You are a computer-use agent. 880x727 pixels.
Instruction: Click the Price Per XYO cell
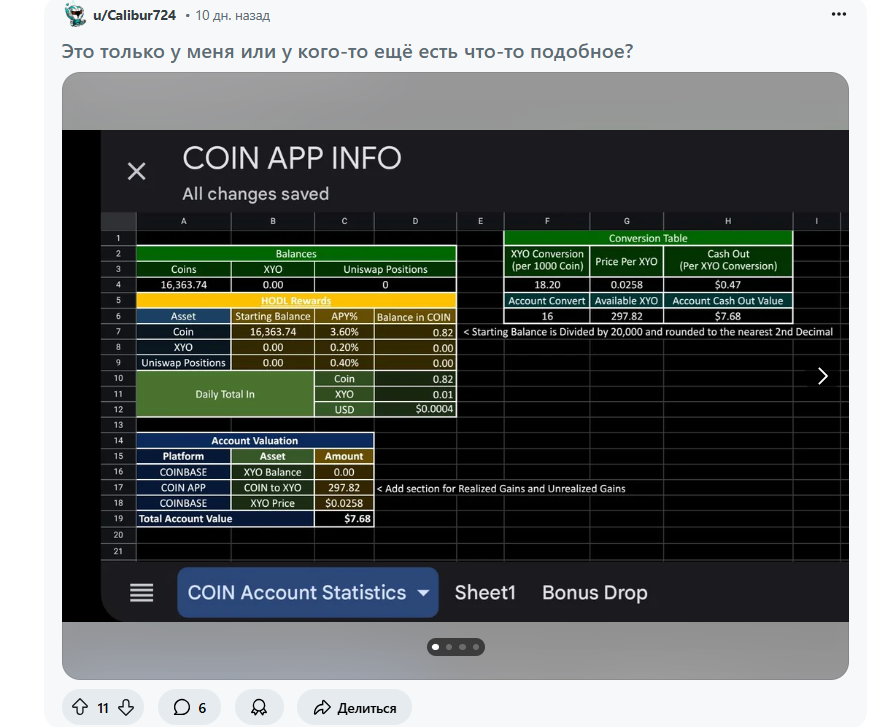[x=626, y=261]
